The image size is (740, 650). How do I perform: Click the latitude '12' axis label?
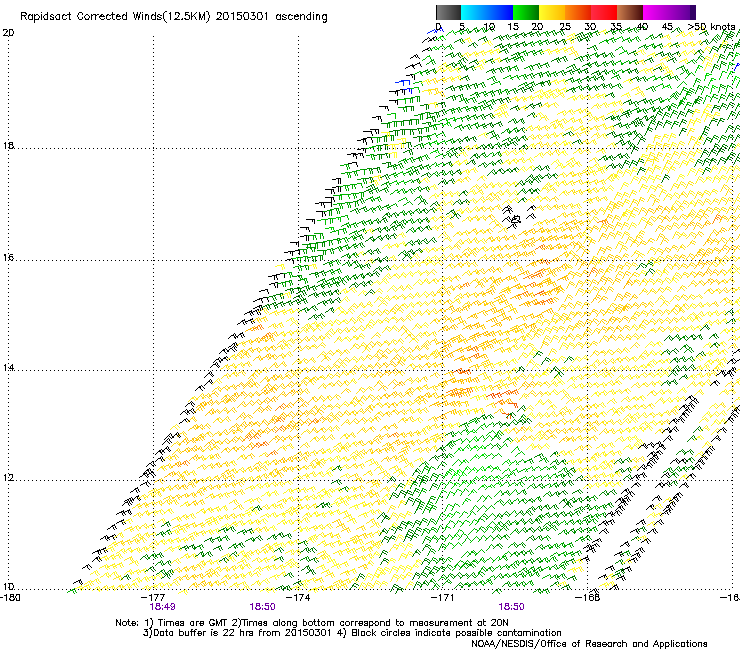8,478
